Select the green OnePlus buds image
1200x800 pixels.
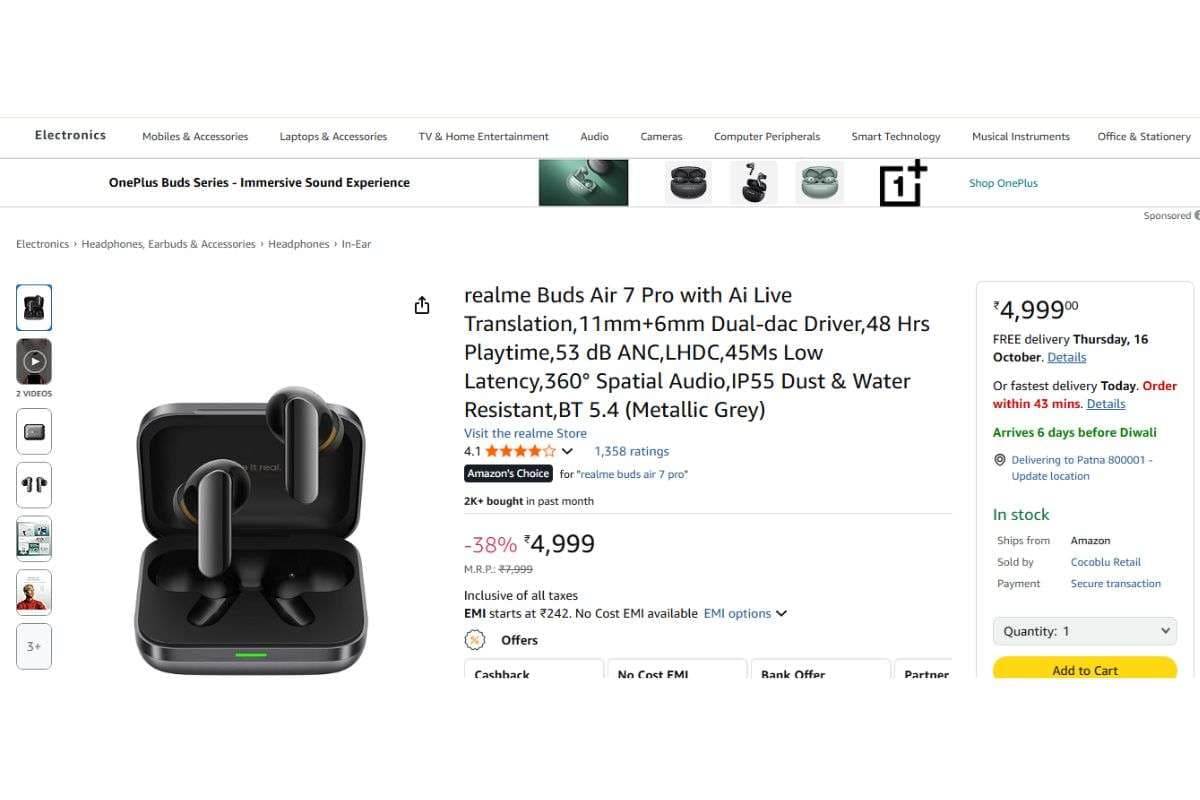point(819,183)
